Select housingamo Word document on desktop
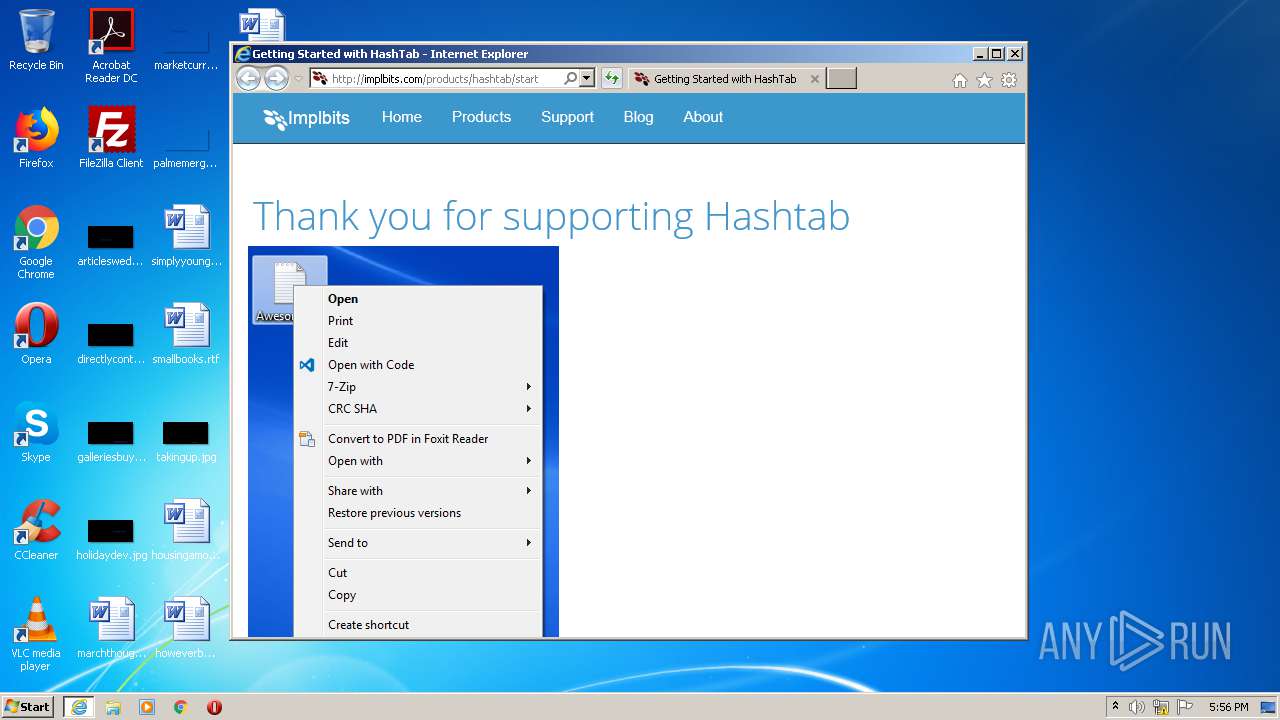The width and height of the screenshot is (1280, 720). pyautogui.click(x=186, y=530)
